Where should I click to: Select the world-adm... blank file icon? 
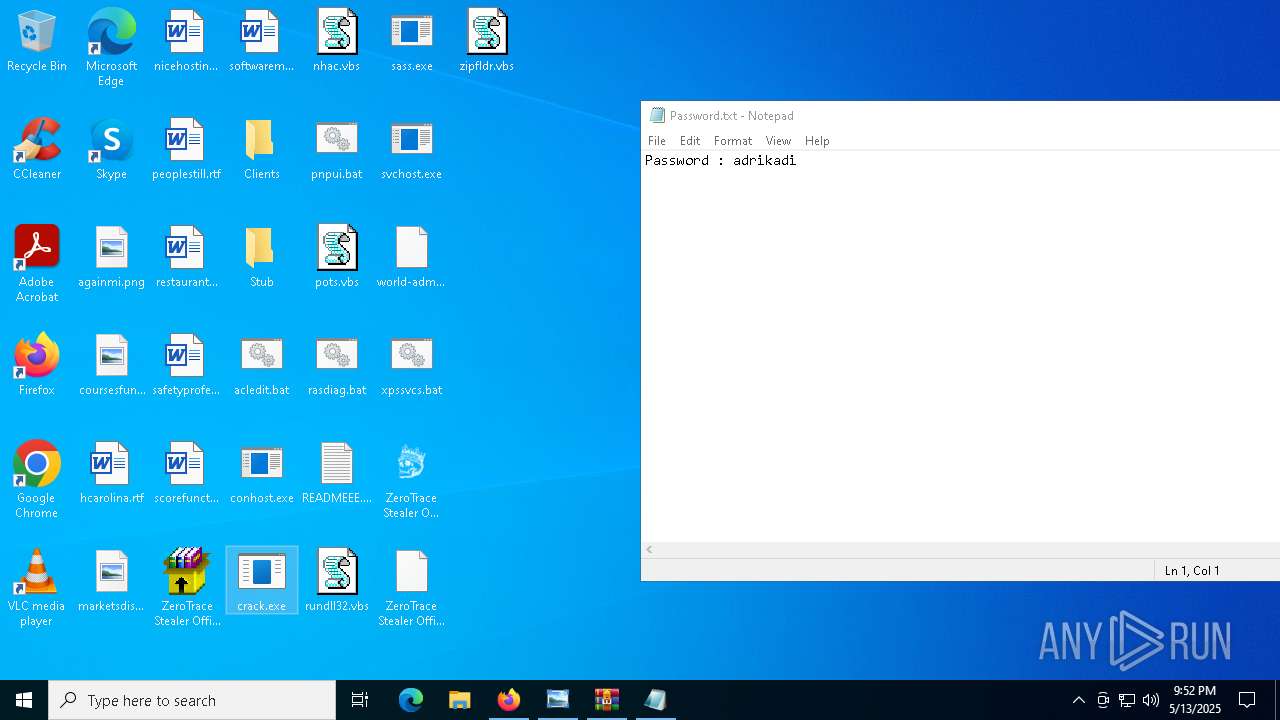click(x=411, y=258)
